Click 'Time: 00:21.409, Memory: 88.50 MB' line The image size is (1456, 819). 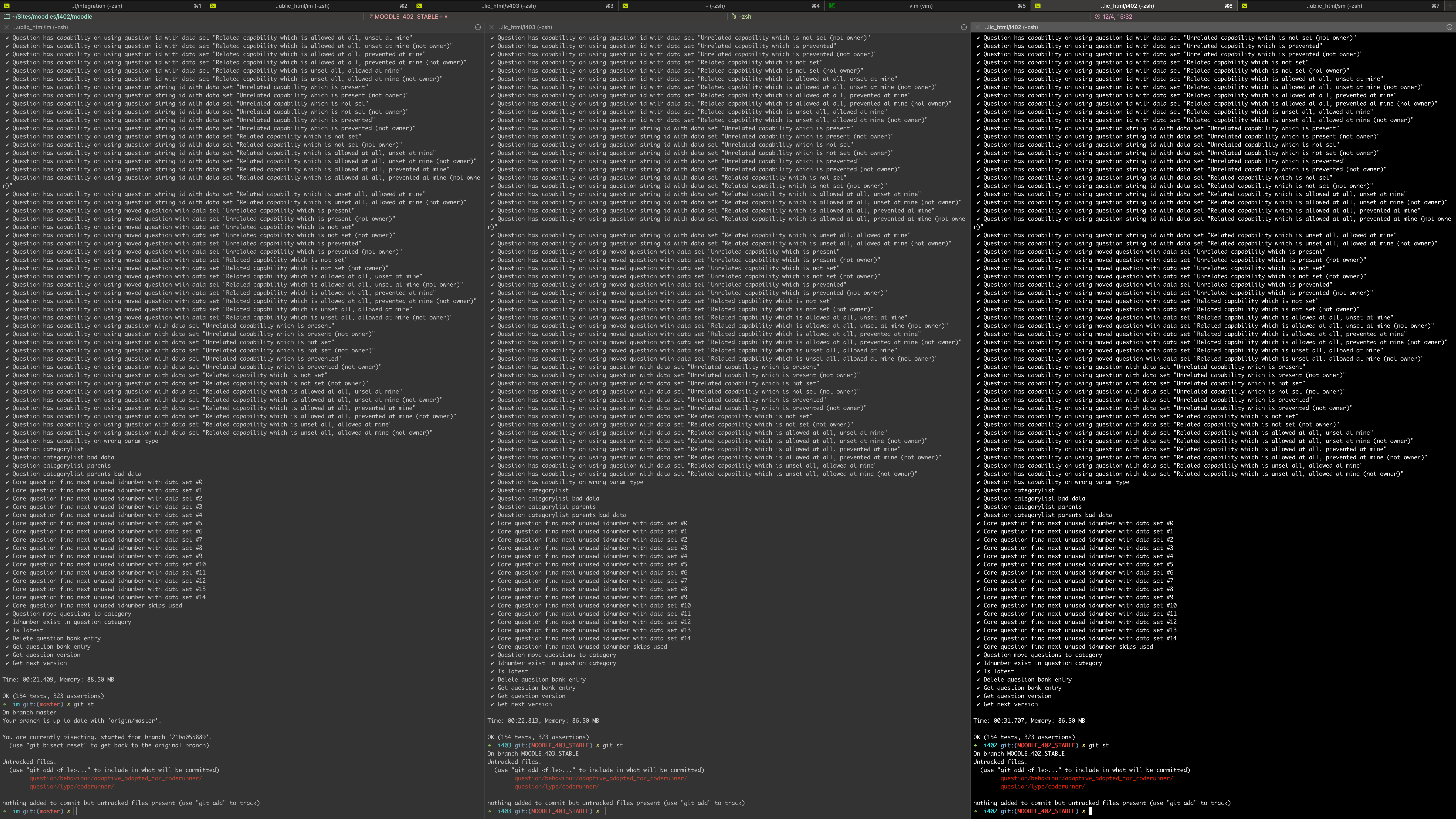pyautogui.click(x=58, y=679)
